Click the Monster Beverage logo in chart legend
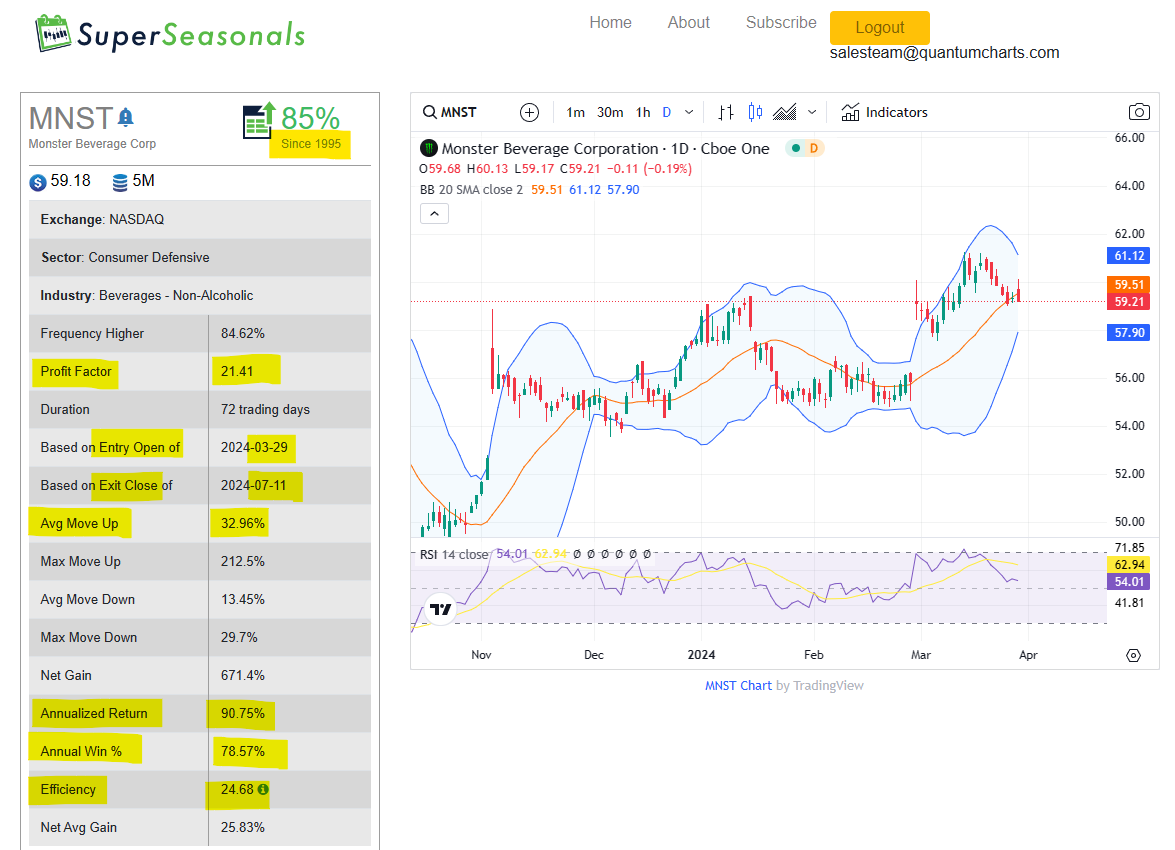1175x850 pixels. pyautogui.click(x=429, y=148)
